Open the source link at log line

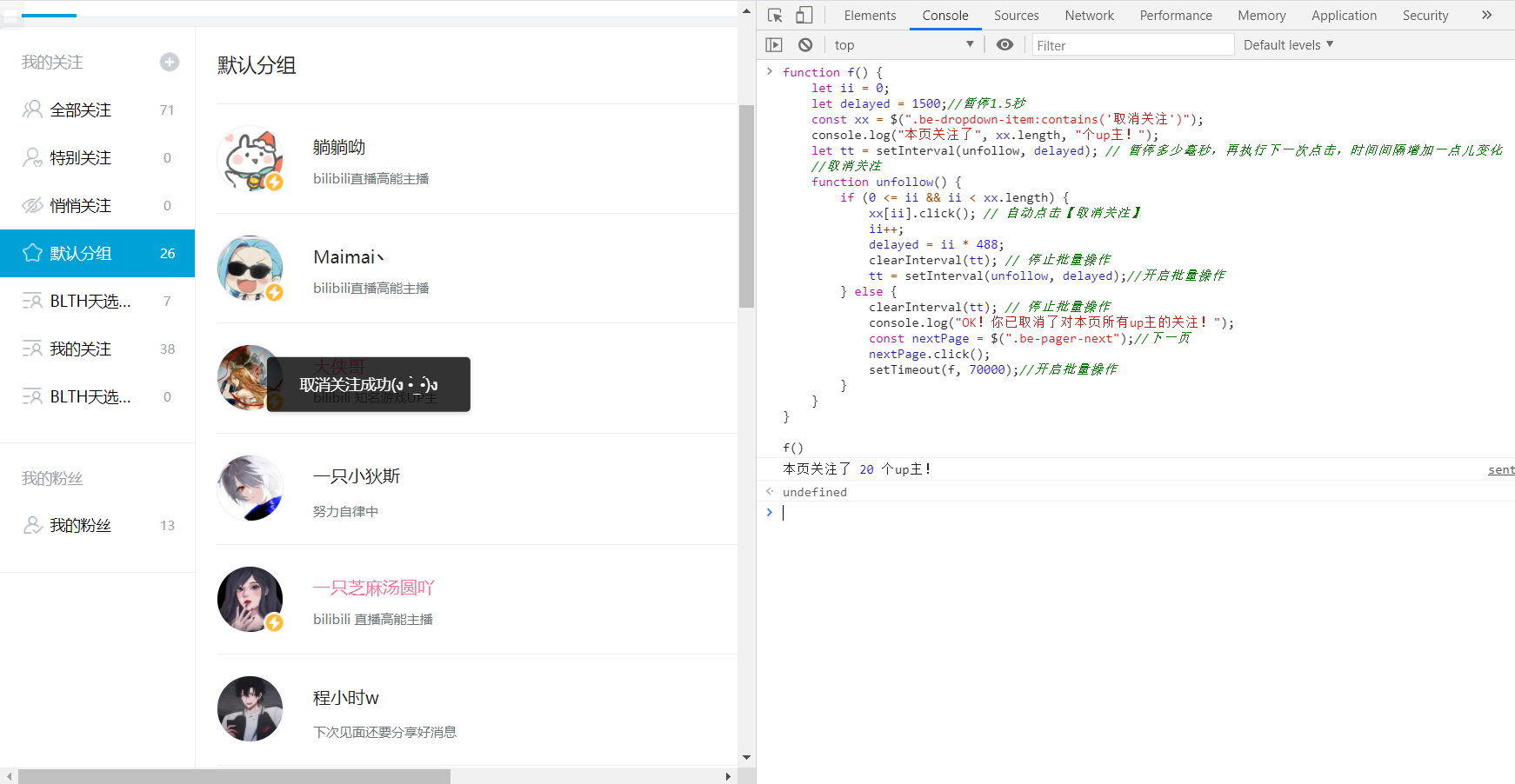coord(1501,469)
